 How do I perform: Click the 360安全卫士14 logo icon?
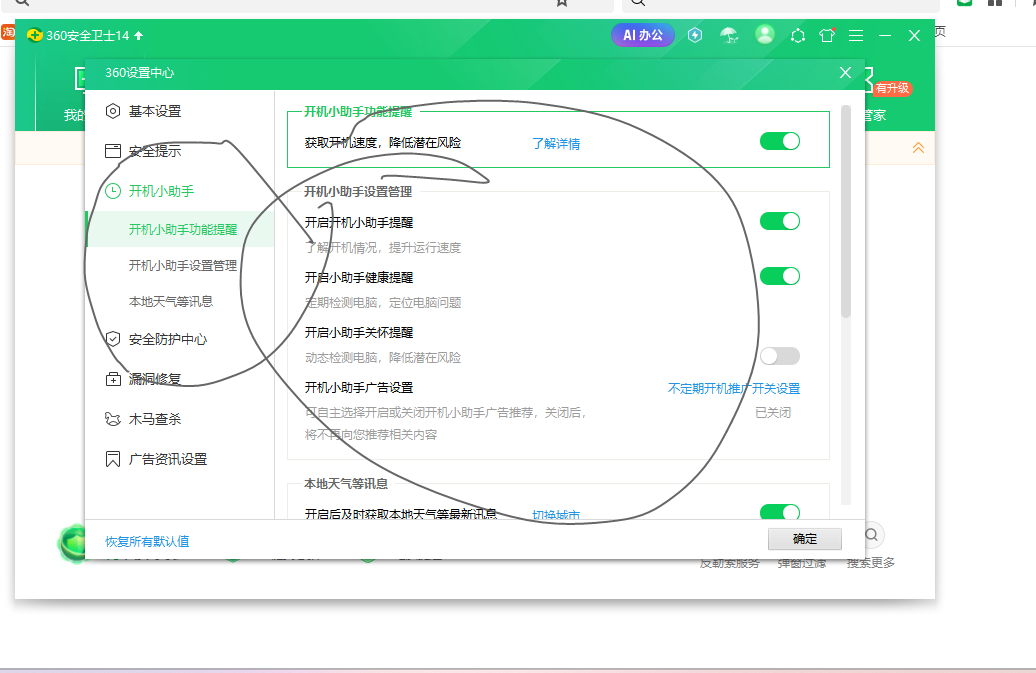(x=34, y=35)
